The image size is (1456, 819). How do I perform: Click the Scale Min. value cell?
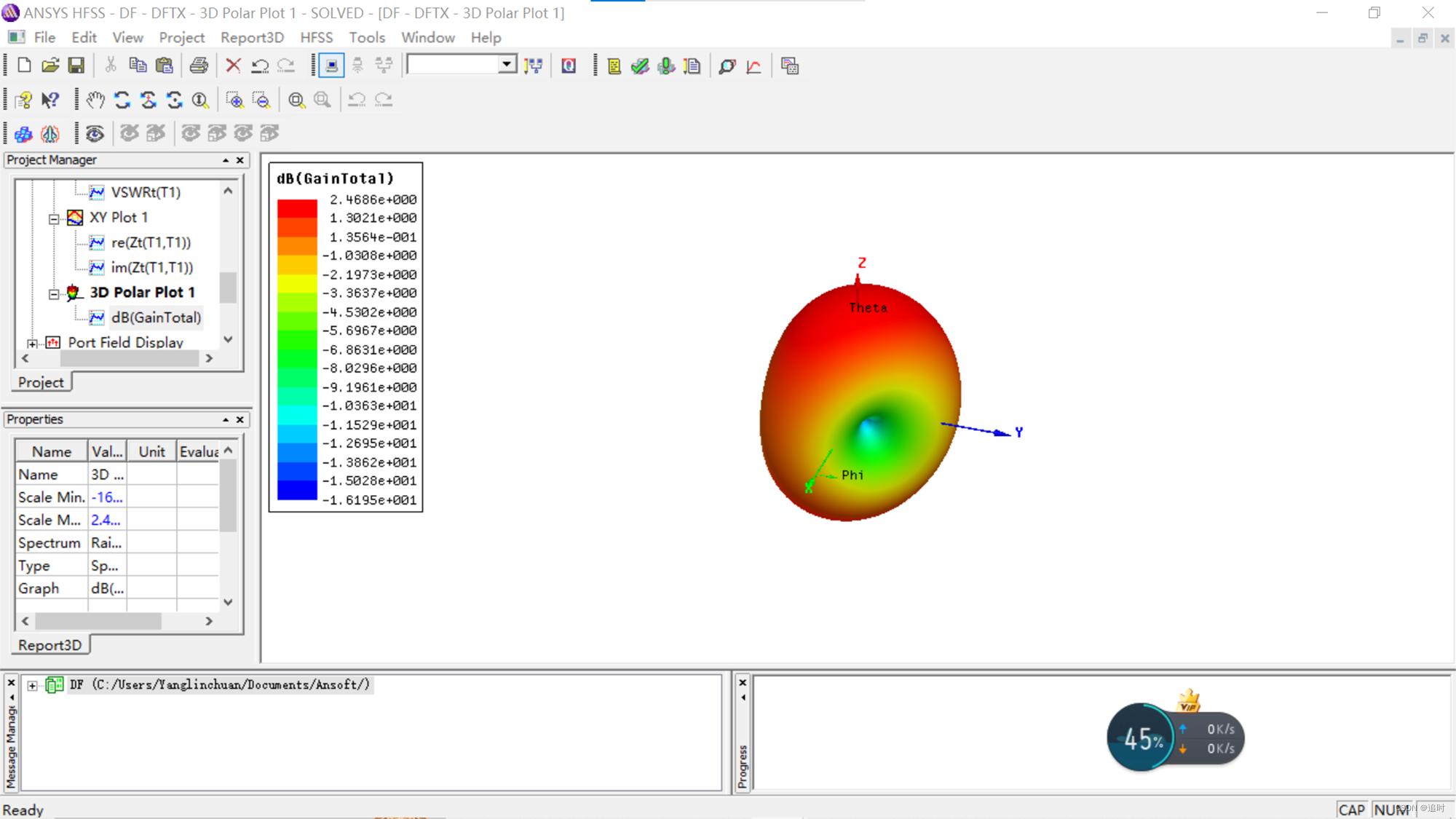[x=107, y=497]
